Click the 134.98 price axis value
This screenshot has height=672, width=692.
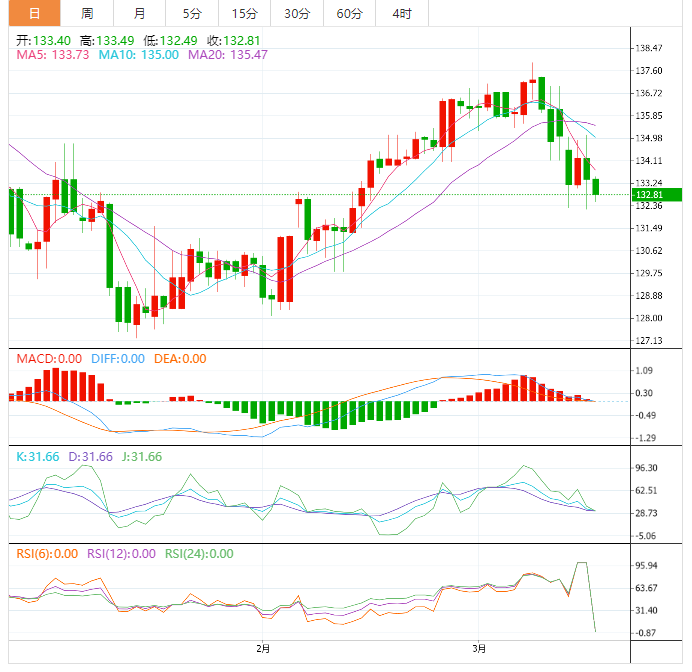(x=649, y=138)
